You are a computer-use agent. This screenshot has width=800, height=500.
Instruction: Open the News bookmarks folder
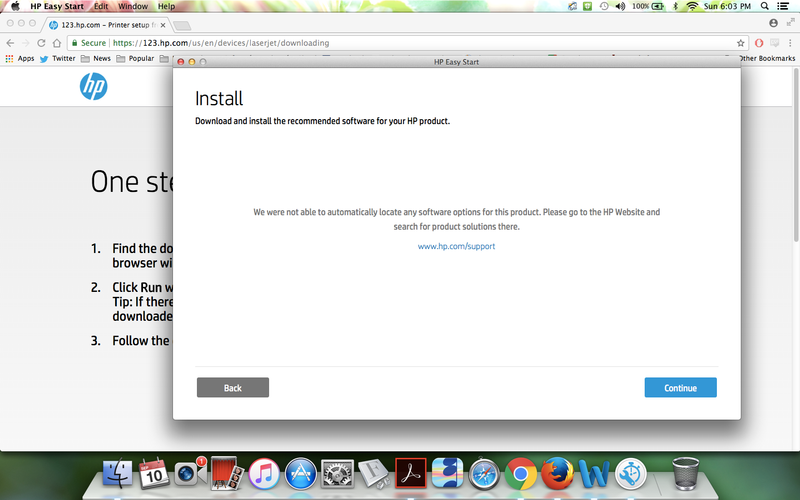click(95, 58)
